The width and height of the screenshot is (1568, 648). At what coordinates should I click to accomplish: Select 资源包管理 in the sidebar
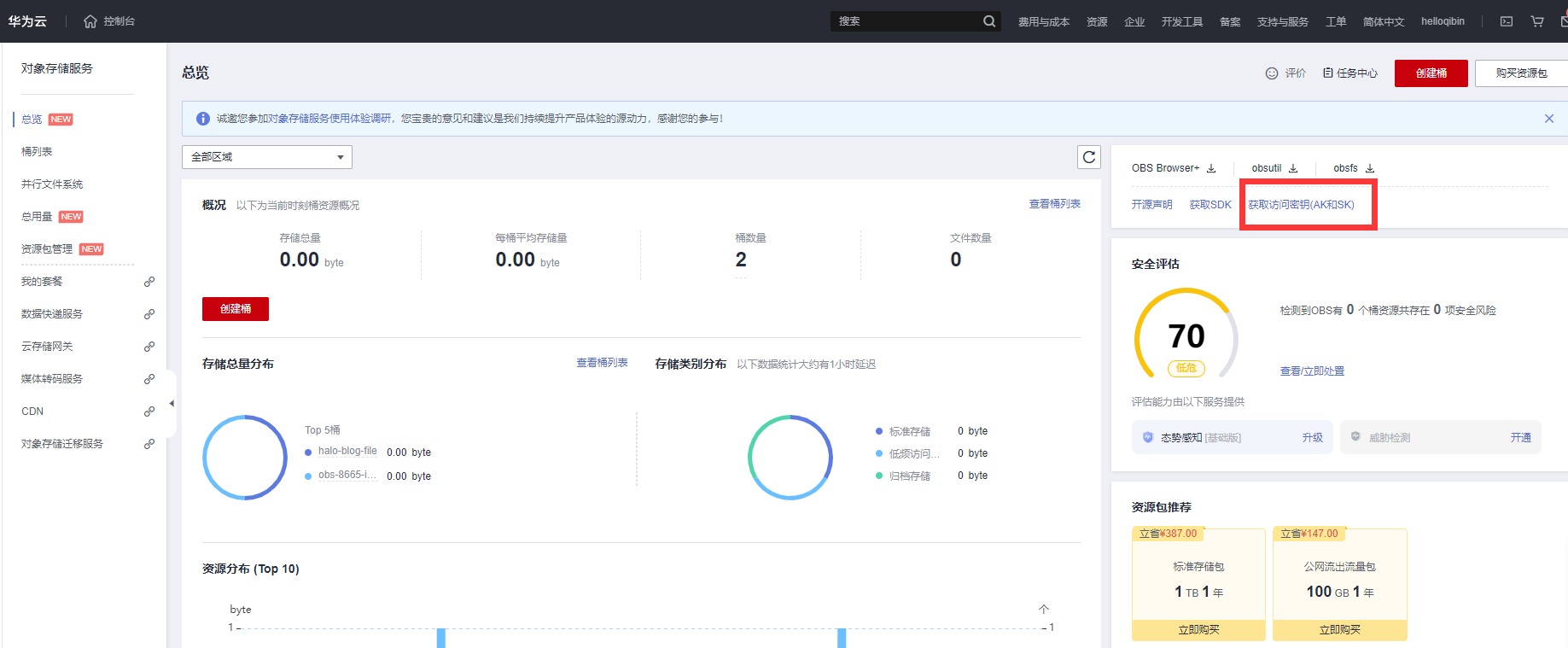coord(47,249)
